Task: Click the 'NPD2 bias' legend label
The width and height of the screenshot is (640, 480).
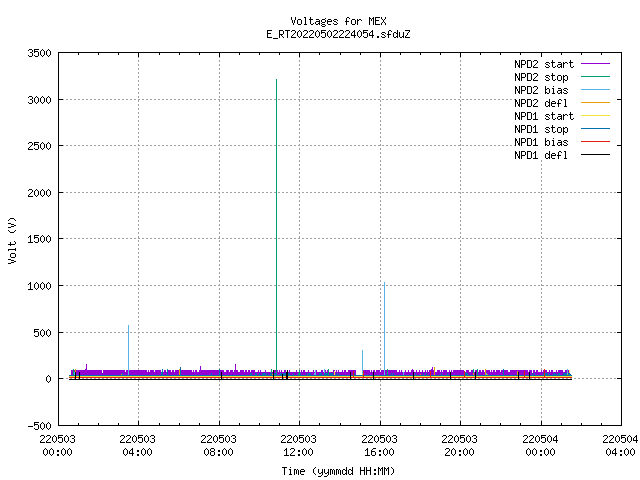Action: [541, 90]
